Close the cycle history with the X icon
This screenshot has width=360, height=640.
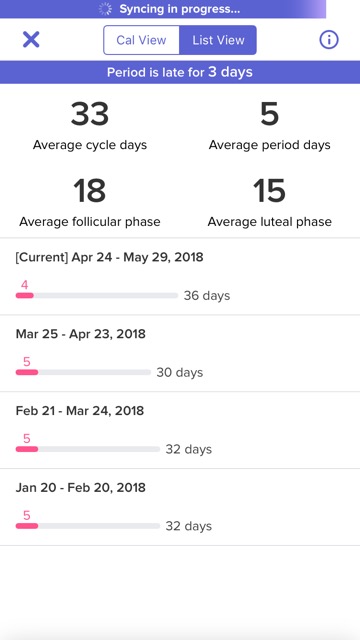click(x=31, y=40)
